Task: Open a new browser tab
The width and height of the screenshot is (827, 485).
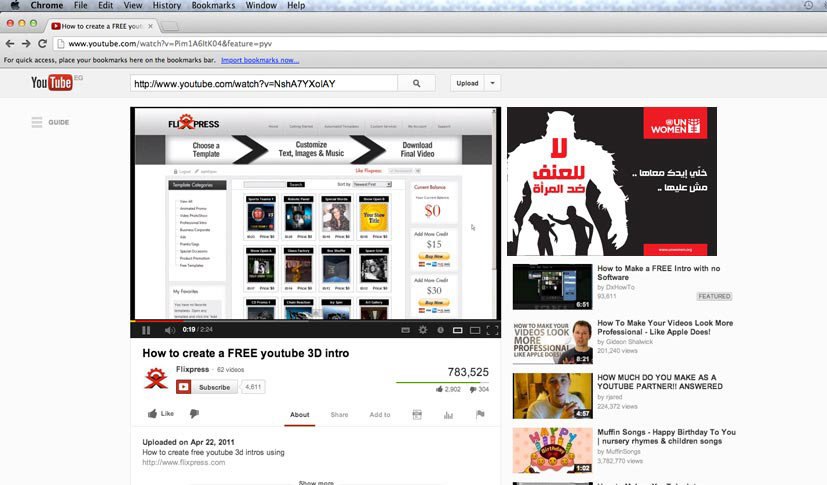Action: pos(169,26)
